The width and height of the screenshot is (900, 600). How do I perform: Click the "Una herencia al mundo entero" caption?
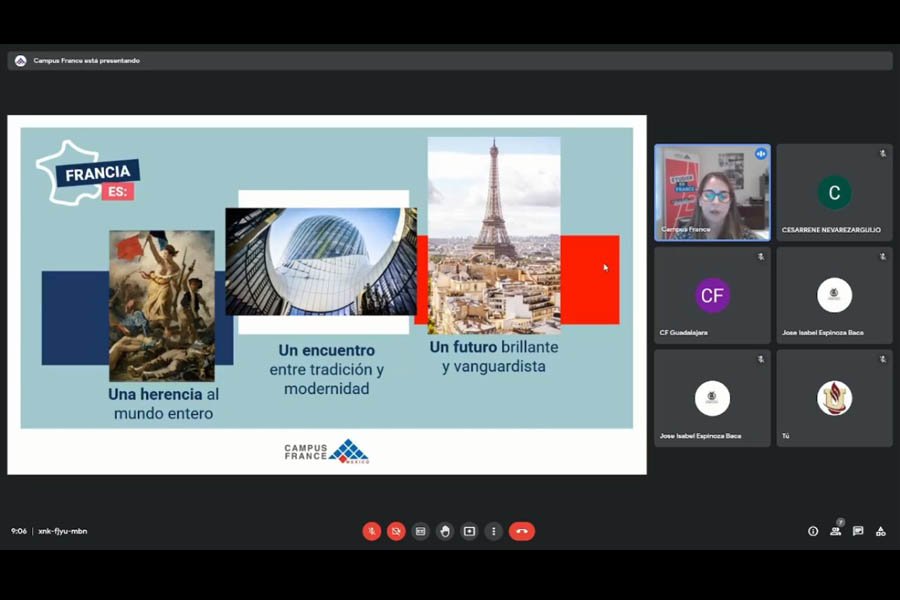pos(164,404)
